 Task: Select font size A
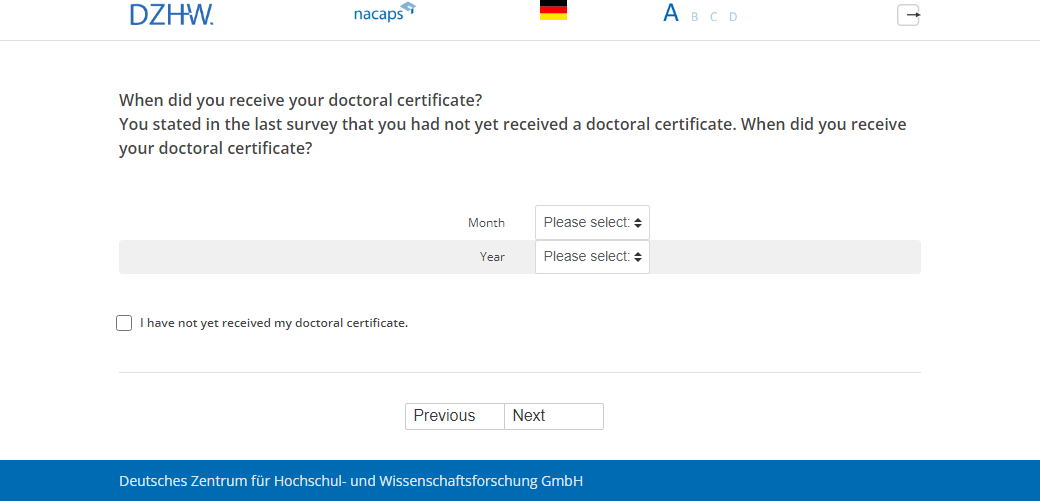click(x=670, y=14)
